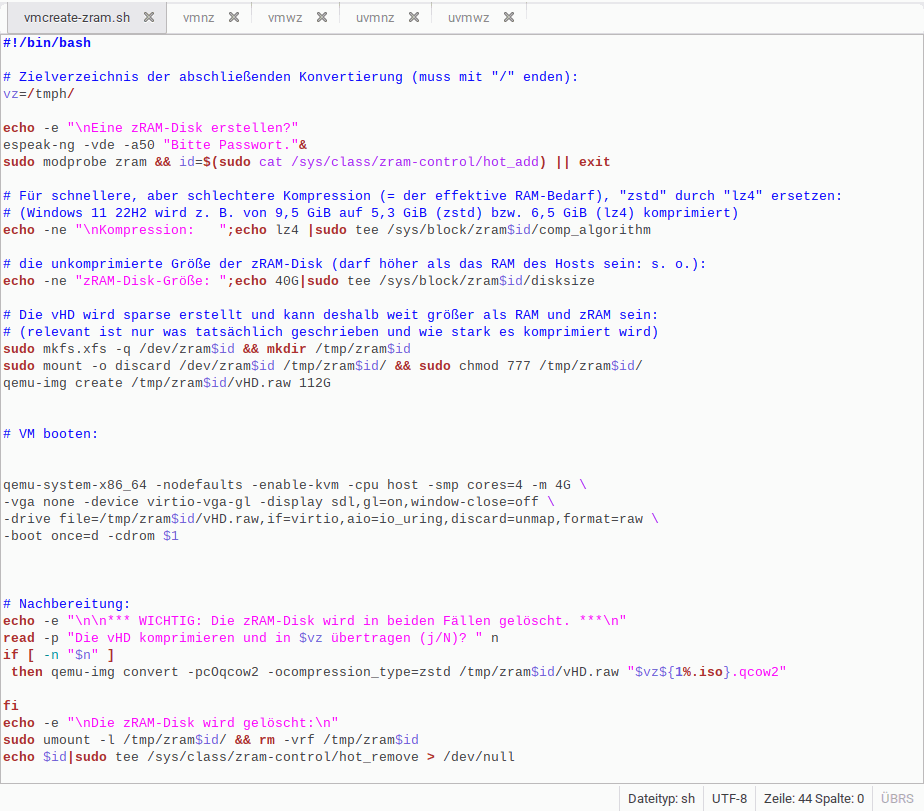
Task: Click the 'fi' keyword line
Action: point(11,706)
